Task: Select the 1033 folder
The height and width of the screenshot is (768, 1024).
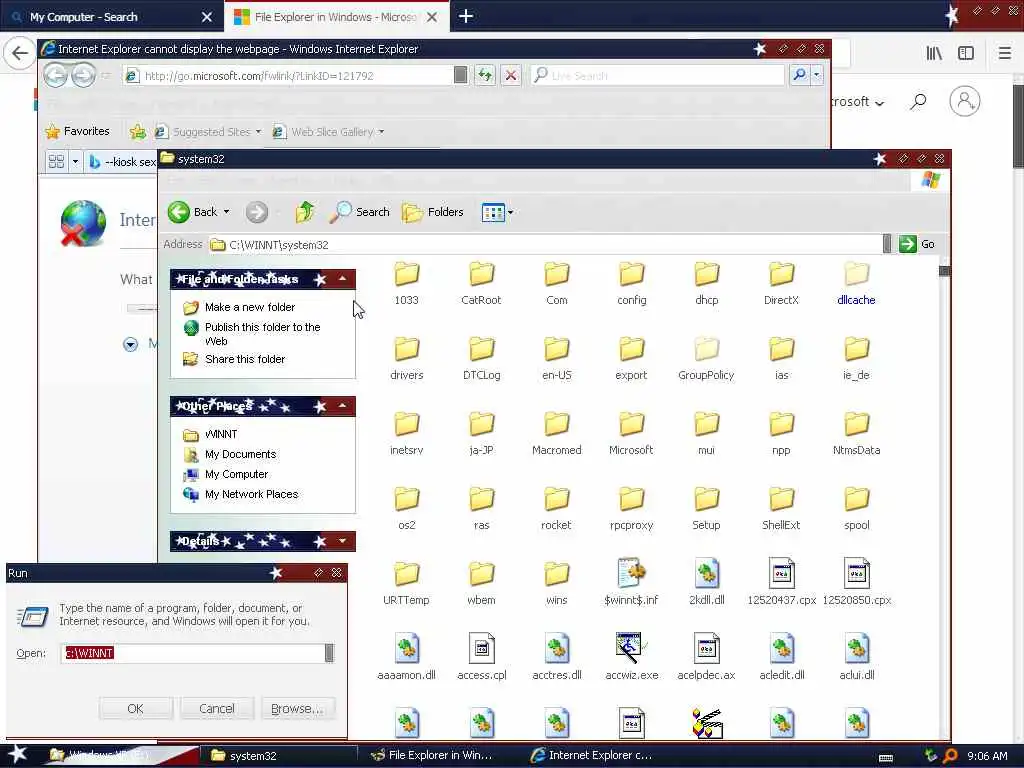Action: coord(406,283)
